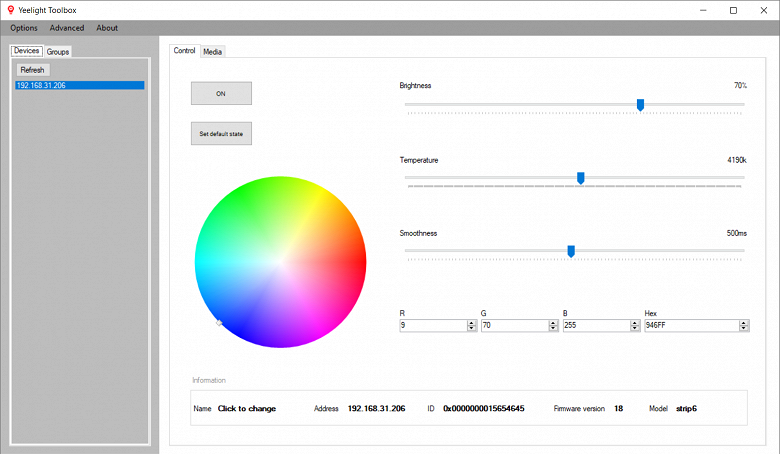The height and width of the screenshot is (454, 780).
Task: Switch to the Devices tab
Action: pos(26,51)
